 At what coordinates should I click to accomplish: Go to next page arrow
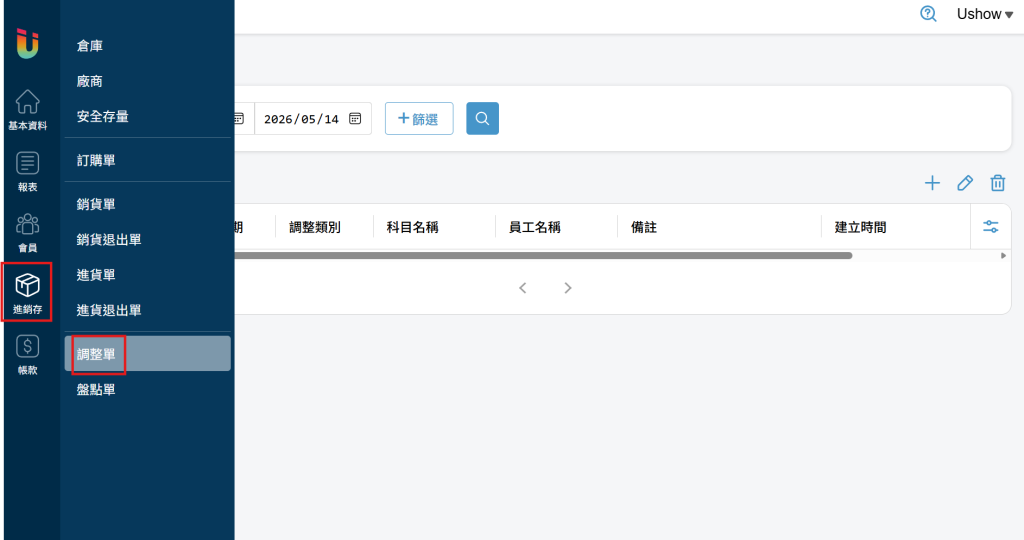coord(568,288)
